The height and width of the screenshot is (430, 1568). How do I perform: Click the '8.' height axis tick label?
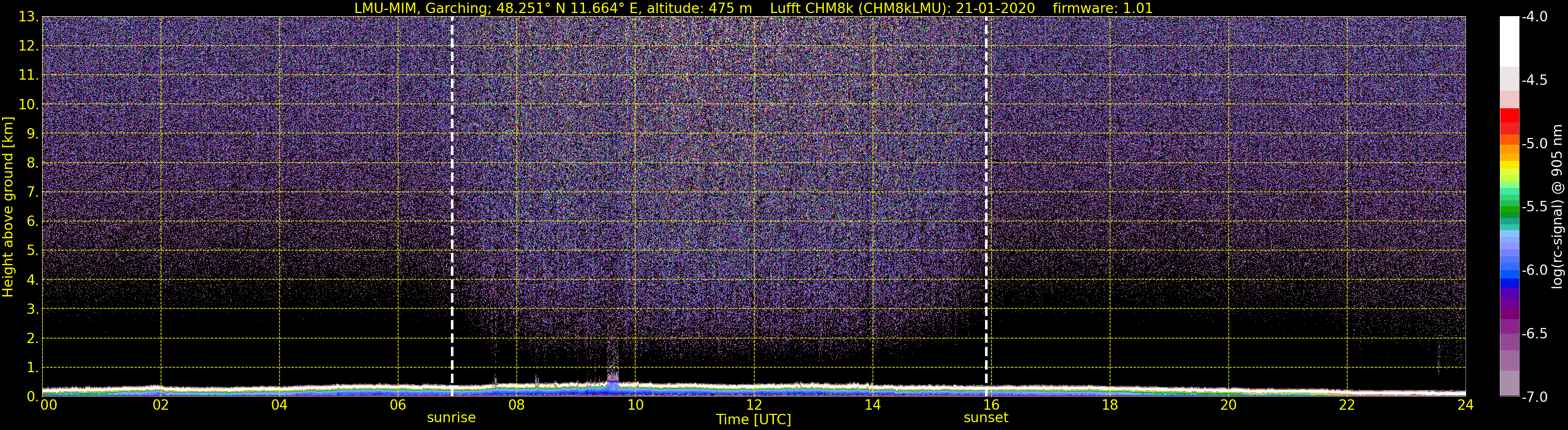pos(33,163)
